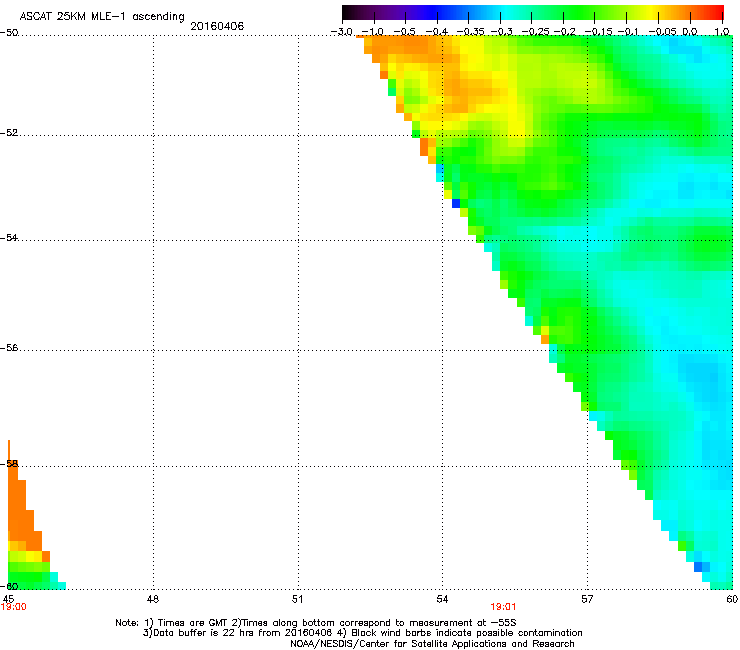Click colorbar label -0.4
This screenshot has width=740, height=650.
pos(437,32)
